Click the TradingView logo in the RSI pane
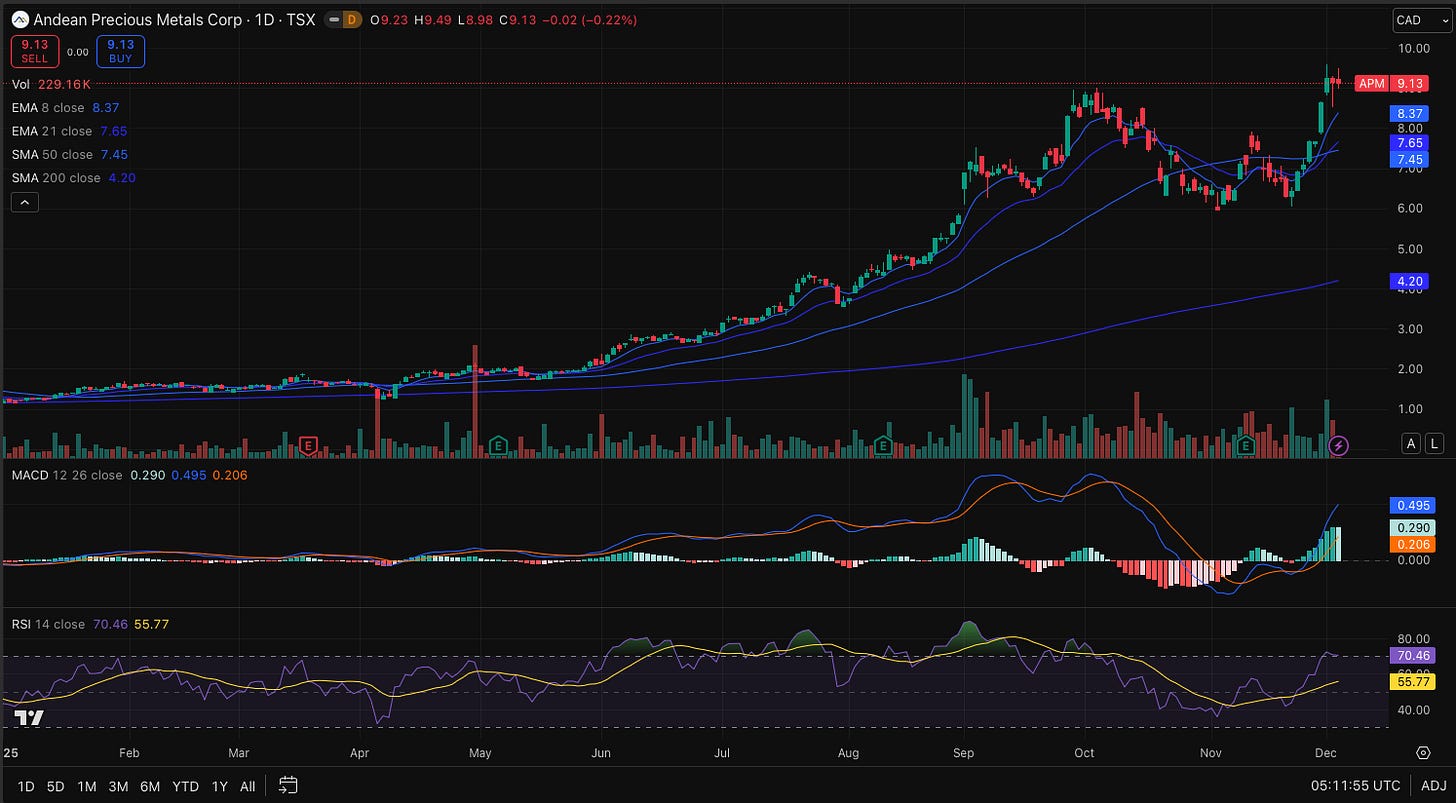 click(x=30, y=717)
